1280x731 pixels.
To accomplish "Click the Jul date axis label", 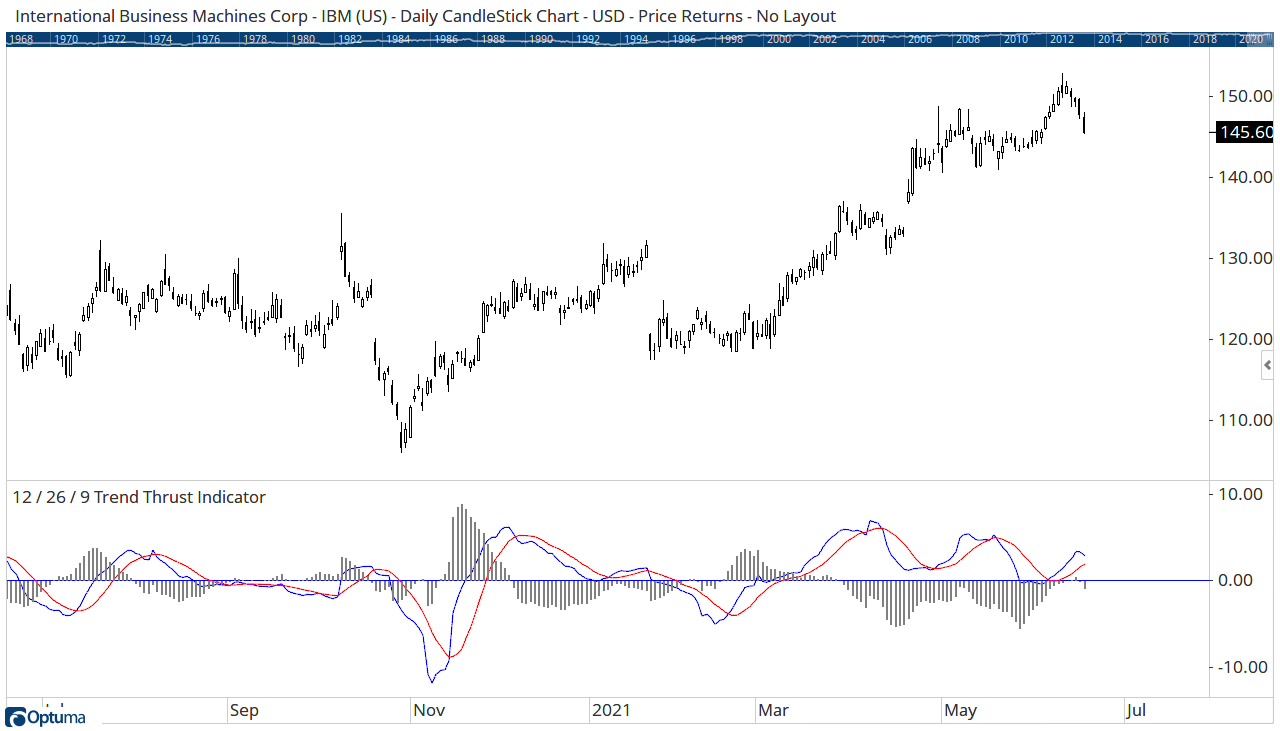I will 1136,711.
